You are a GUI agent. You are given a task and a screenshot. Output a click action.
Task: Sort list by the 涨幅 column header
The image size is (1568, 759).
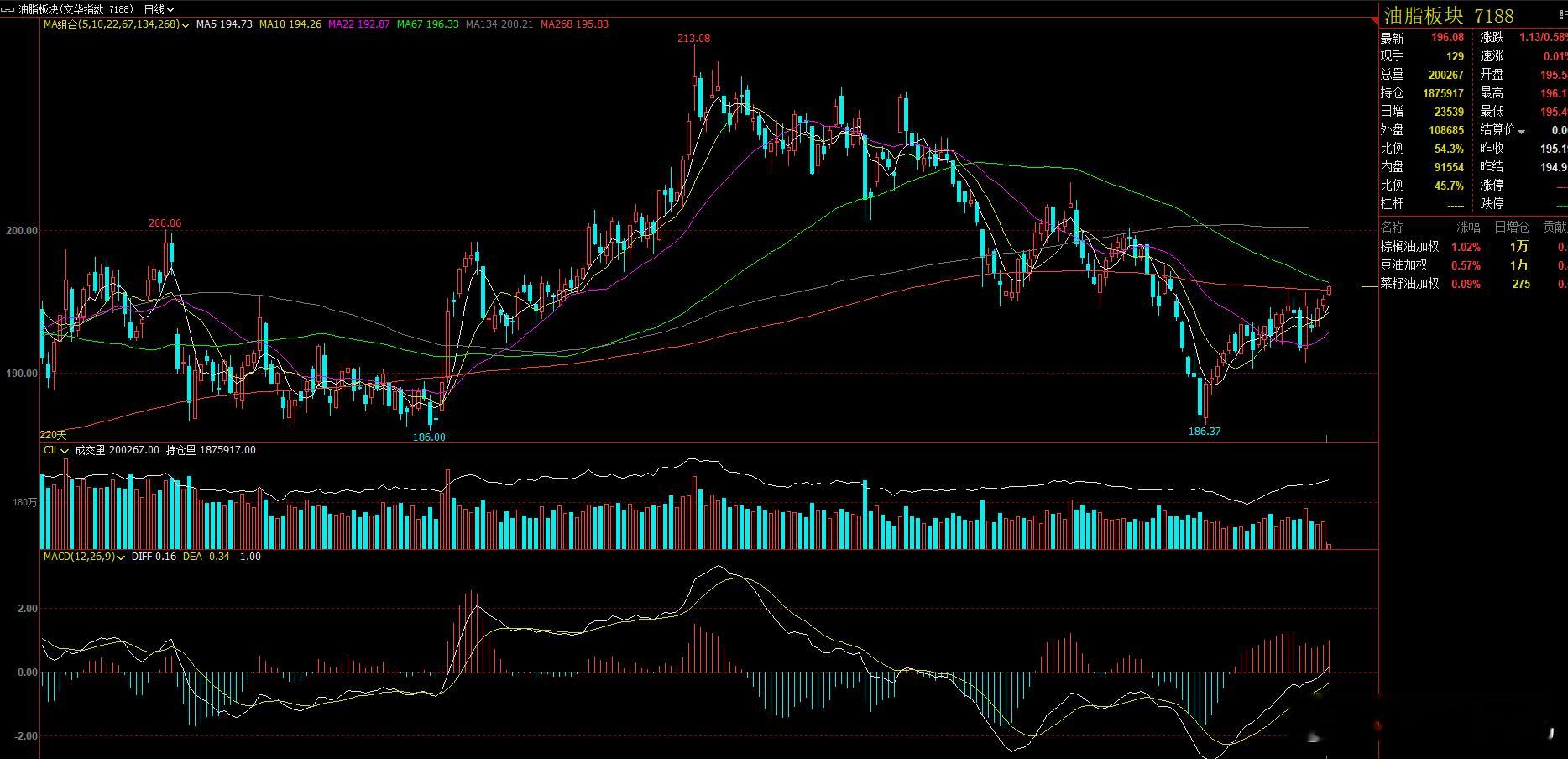click(x=1469, y=227)
